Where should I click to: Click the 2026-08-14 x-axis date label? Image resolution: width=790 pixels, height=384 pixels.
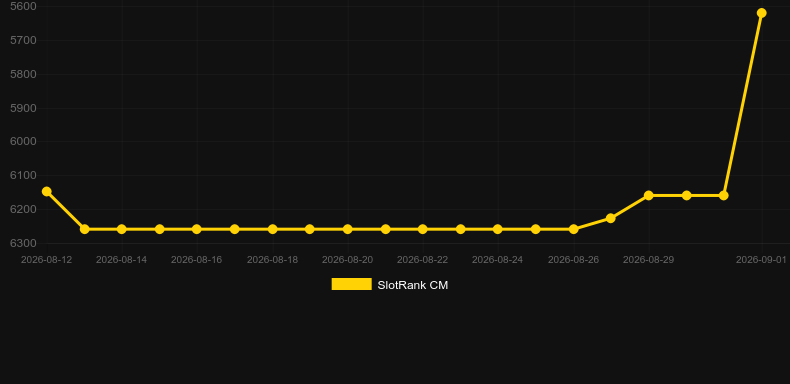pyautogui.click(x=121, y=260)
